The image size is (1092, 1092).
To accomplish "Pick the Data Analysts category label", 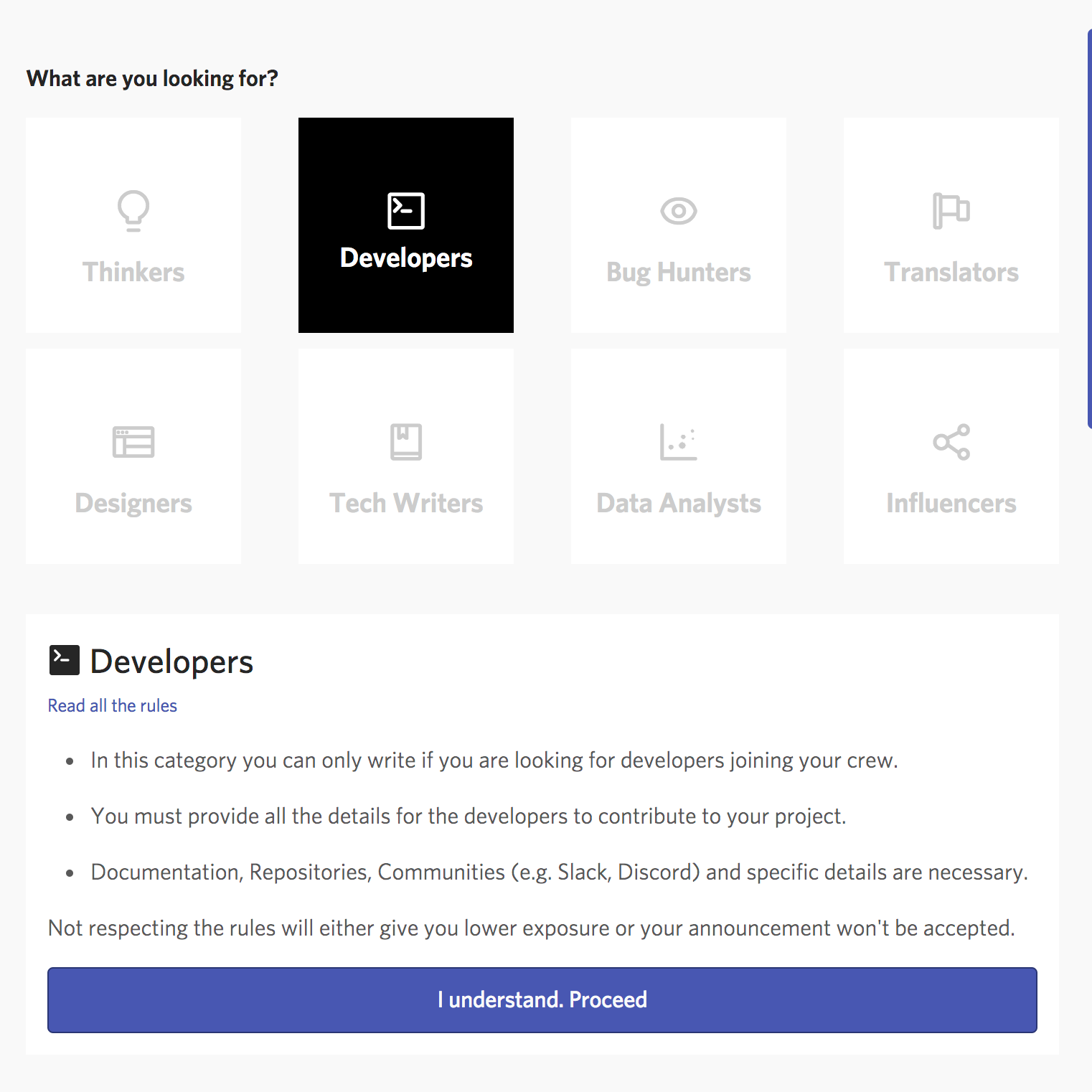I will (x=679, y=504).
